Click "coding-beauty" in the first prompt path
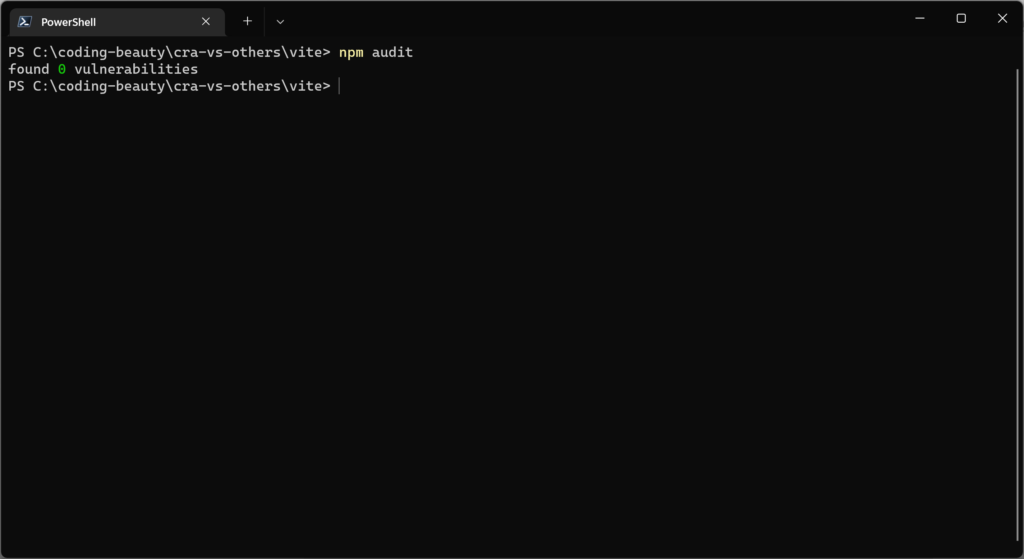The image size is (1024, 559). click(x=103, y=52)
